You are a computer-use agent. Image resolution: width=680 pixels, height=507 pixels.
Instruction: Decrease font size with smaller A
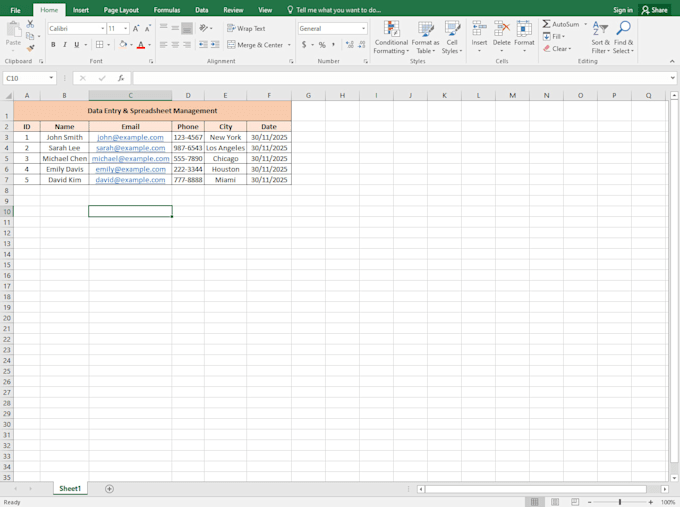click(x=147, y=29)
